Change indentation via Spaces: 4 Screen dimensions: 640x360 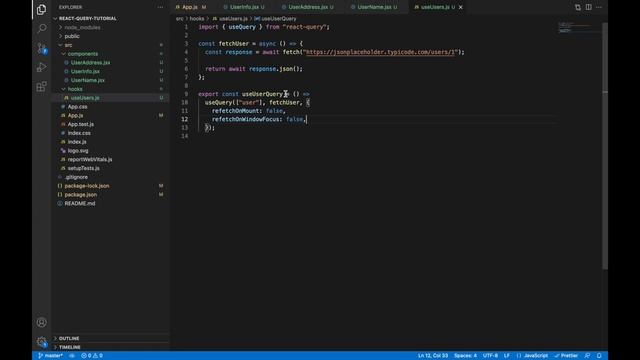coord(465,356)
